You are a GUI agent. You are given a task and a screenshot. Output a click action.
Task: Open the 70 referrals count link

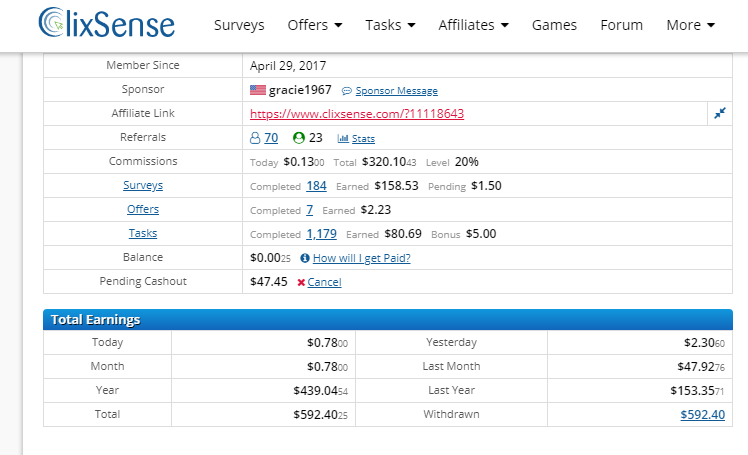(271, 138)
